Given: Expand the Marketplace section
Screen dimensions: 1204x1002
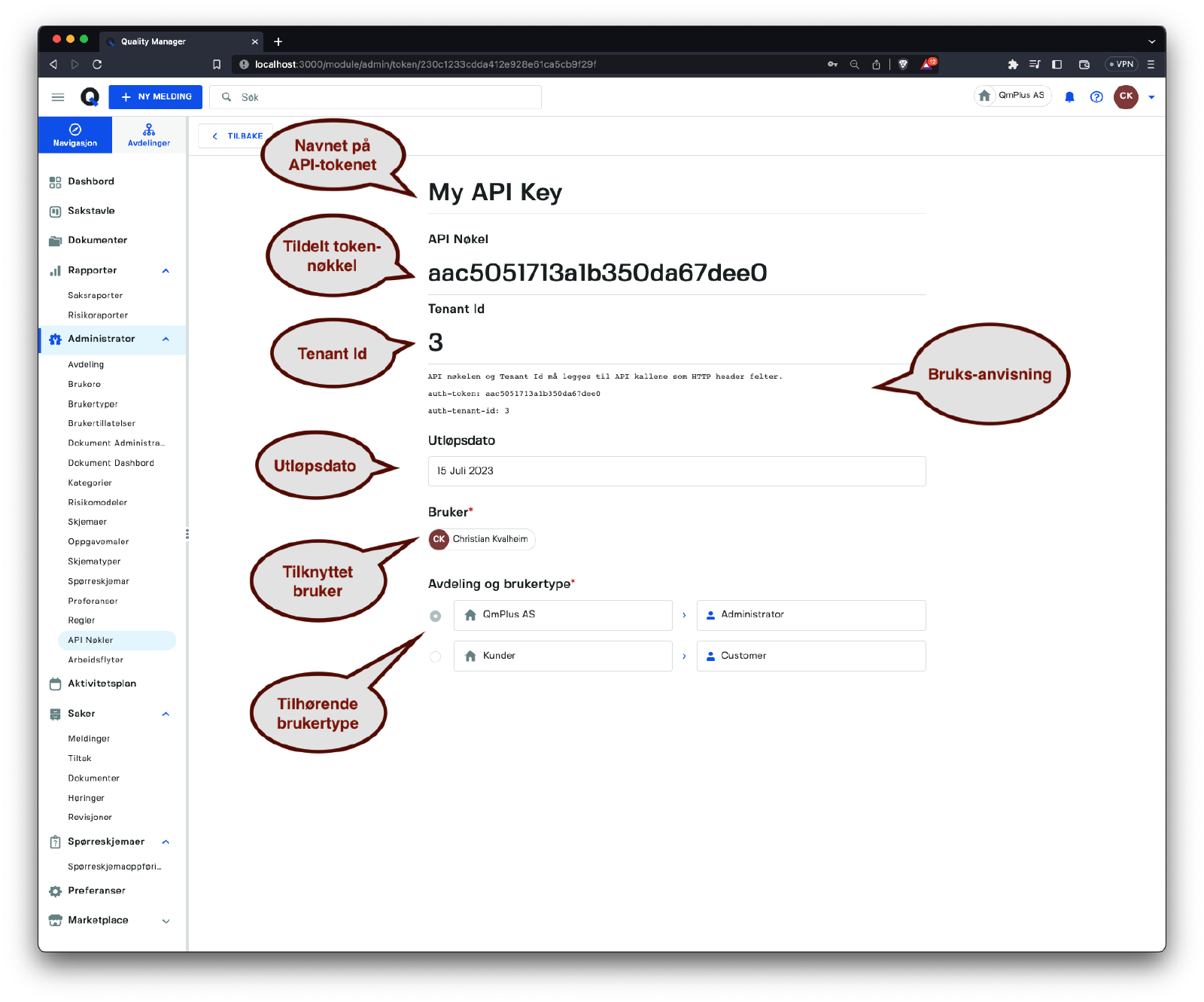Looking at the screenshot, I should coord(166,921).
